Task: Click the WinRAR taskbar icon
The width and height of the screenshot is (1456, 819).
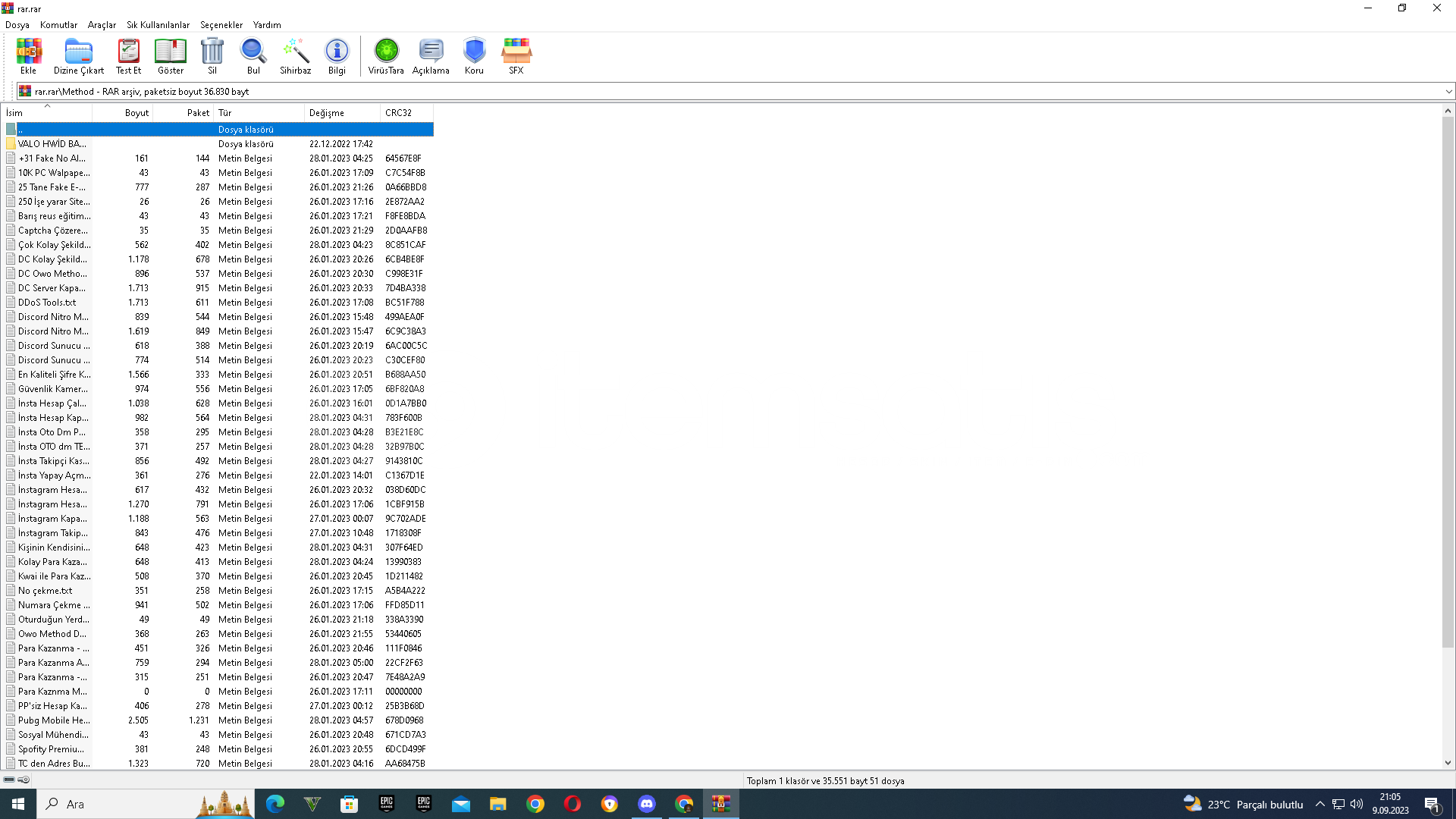Action: [720, 804]
